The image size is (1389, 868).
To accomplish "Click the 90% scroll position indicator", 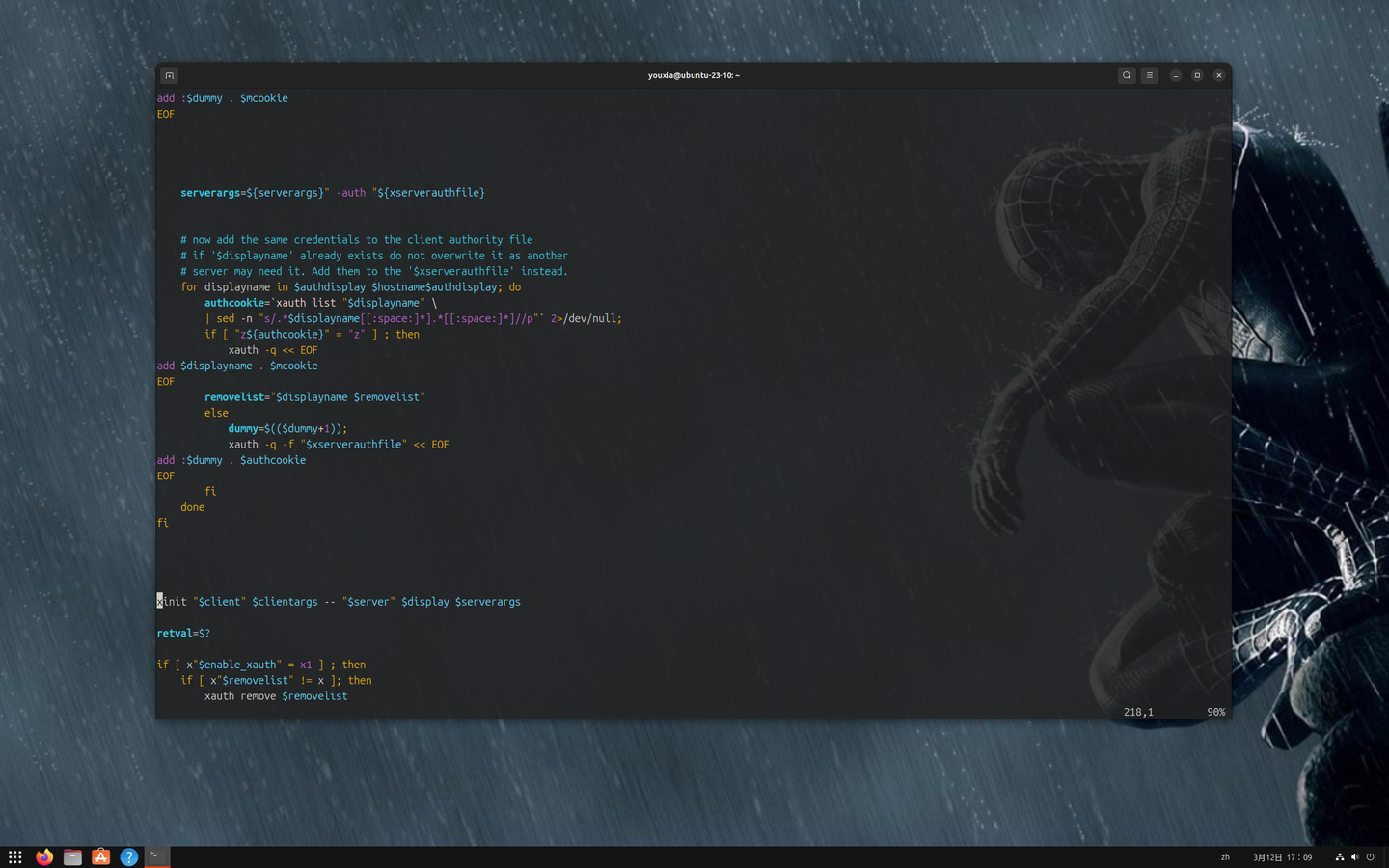I will coord(1214,712).
